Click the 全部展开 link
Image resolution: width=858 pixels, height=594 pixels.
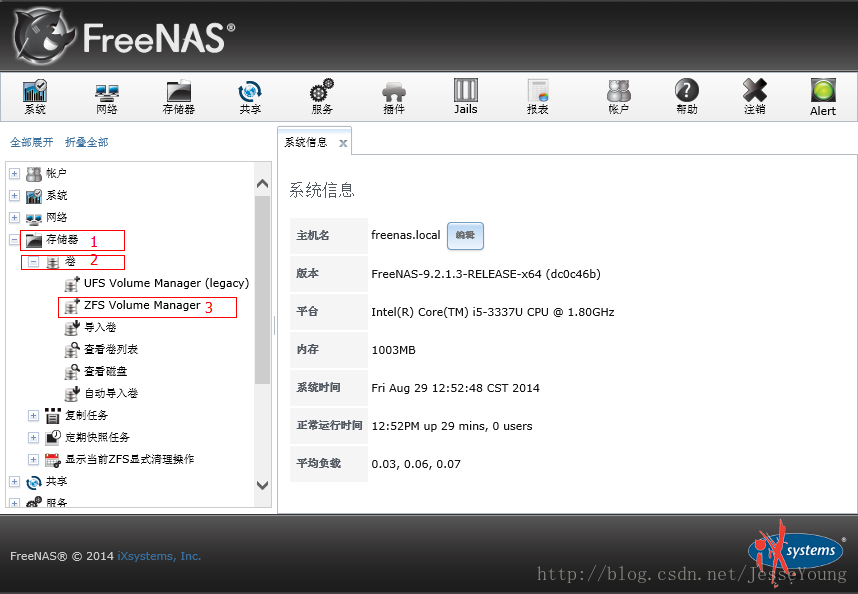(32, 142)
